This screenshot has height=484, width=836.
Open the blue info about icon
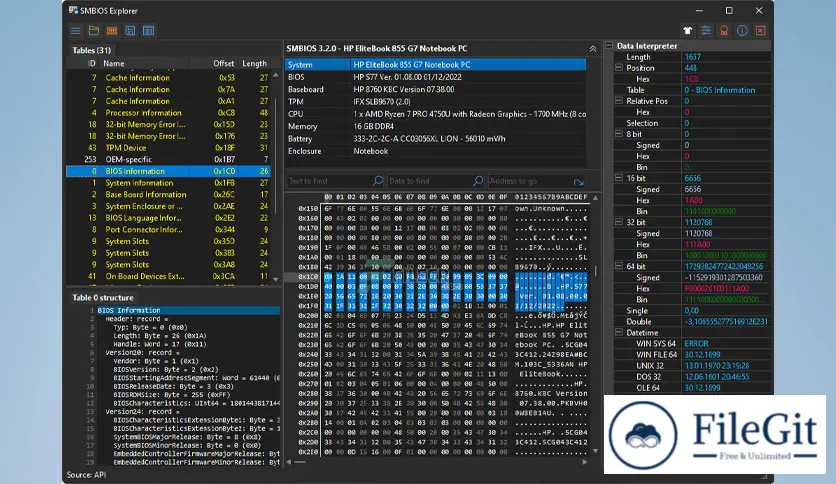coord(742,30)
